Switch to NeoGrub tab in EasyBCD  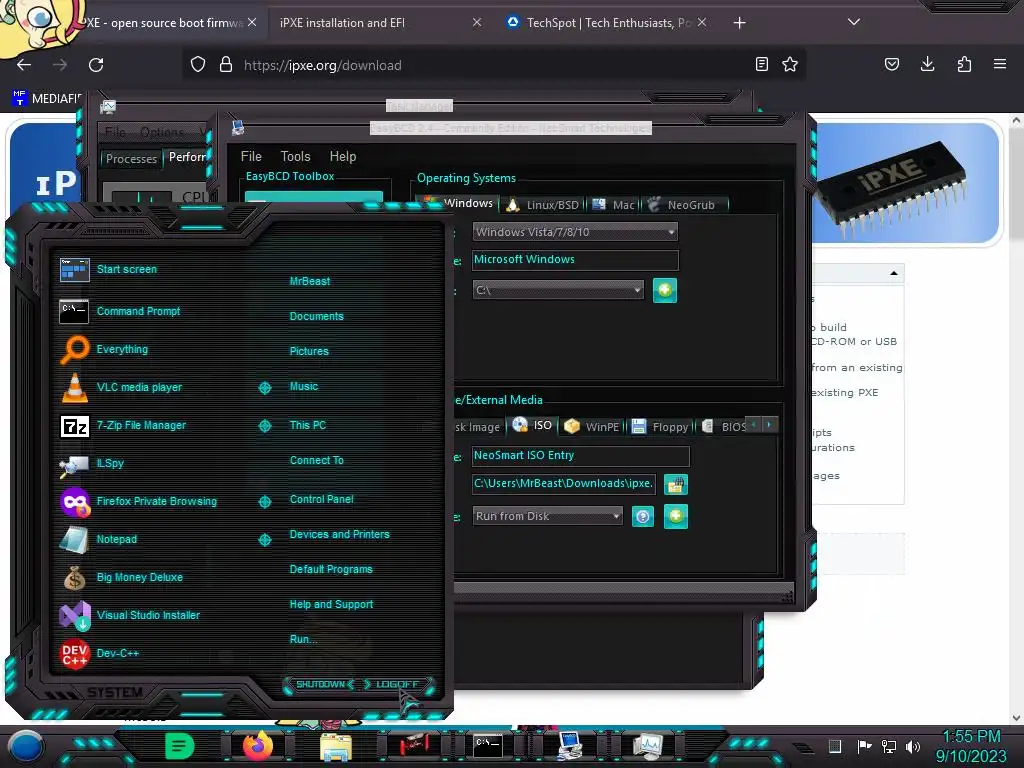pos(683,205)
